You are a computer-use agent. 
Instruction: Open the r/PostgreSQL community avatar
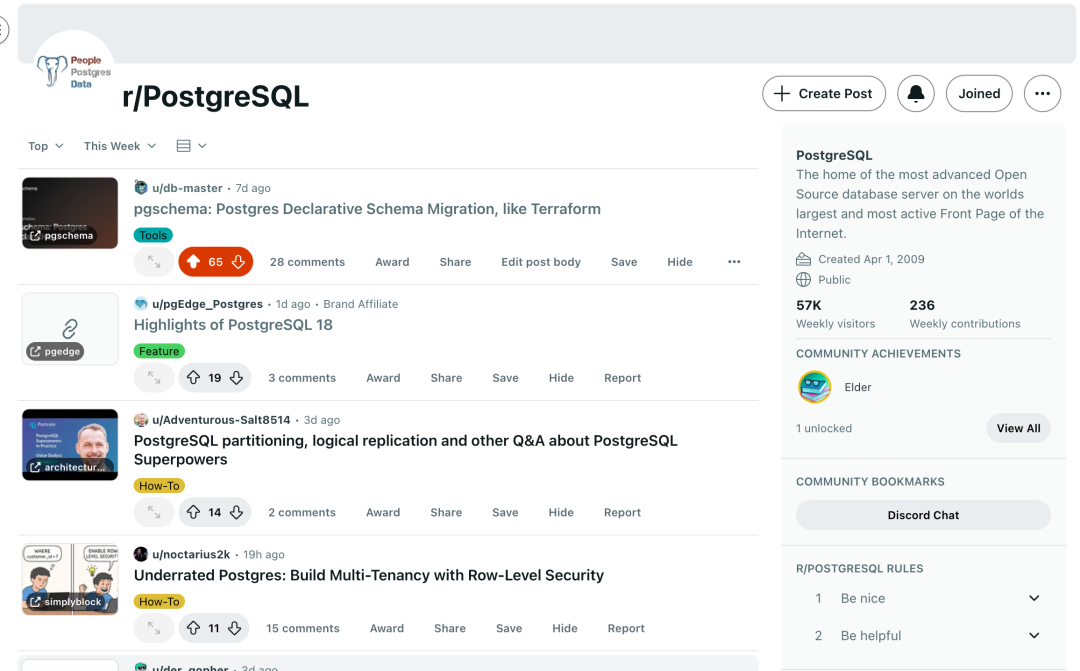pos(73,71)
